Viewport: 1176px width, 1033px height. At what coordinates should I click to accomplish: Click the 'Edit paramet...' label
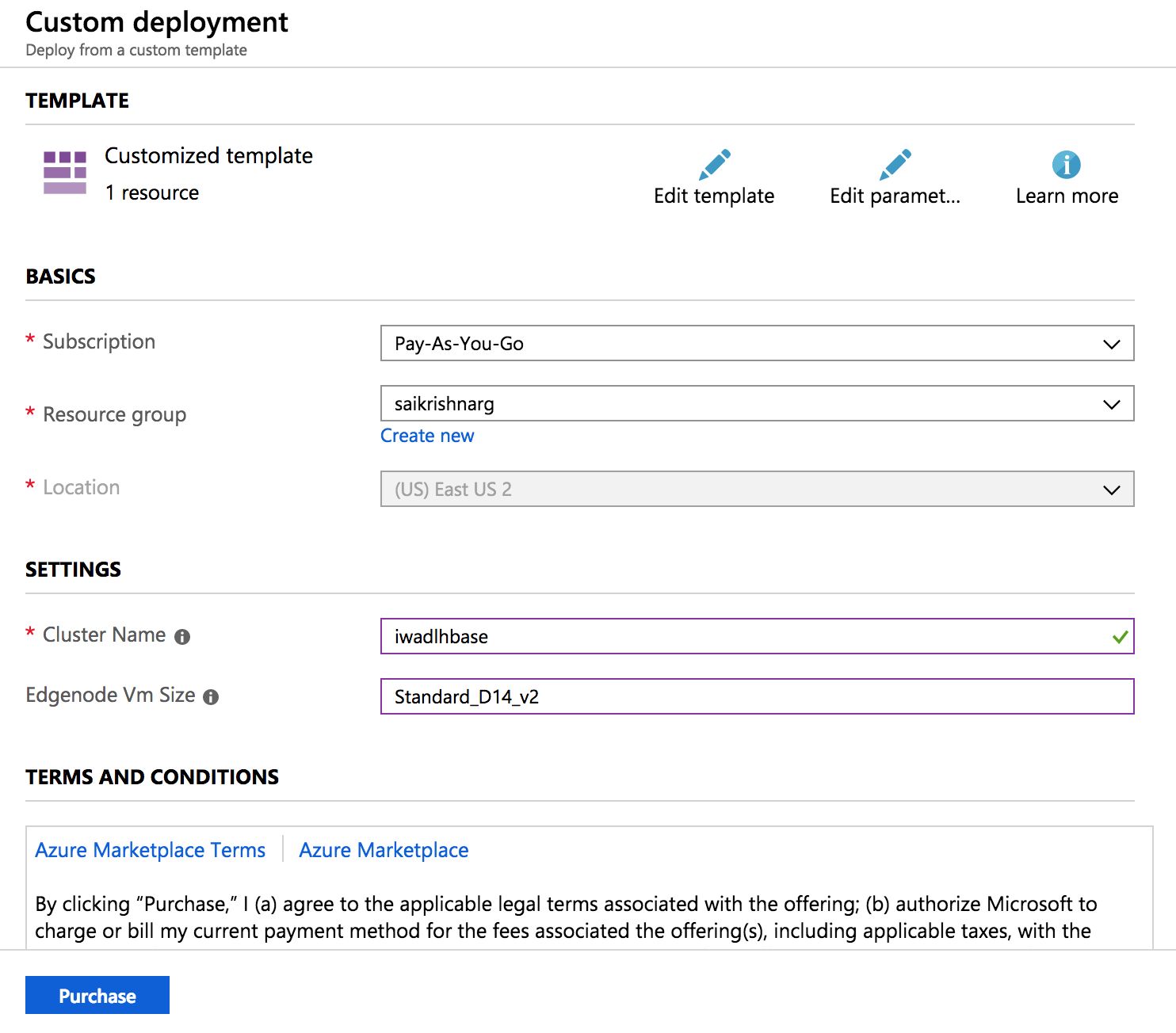click(895, 196)
